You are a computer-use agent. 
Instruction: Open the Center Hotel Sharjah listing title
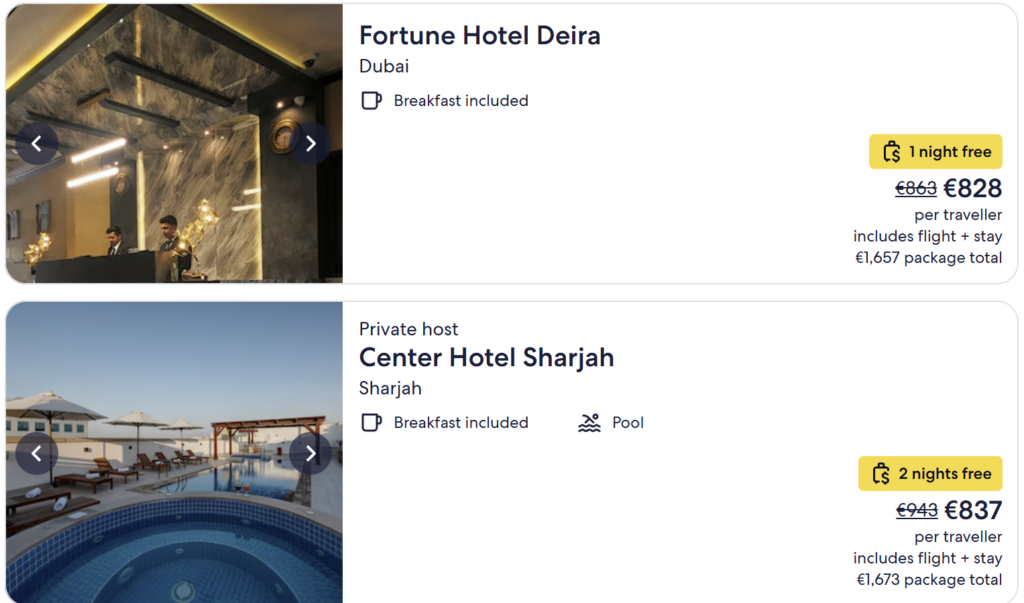point(486,357)
